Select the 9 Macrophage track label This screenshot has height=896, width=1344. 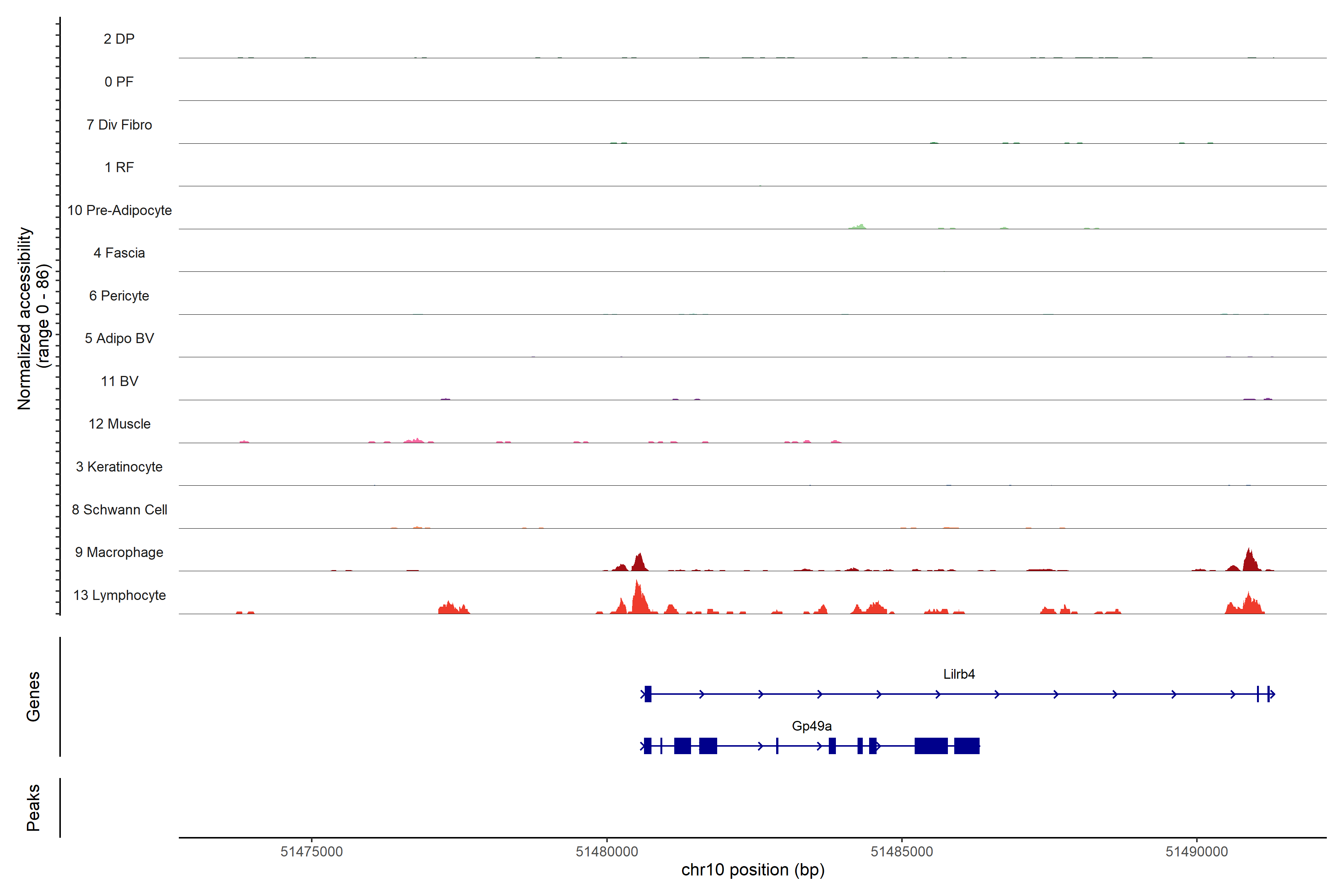[x=119, y=553]
